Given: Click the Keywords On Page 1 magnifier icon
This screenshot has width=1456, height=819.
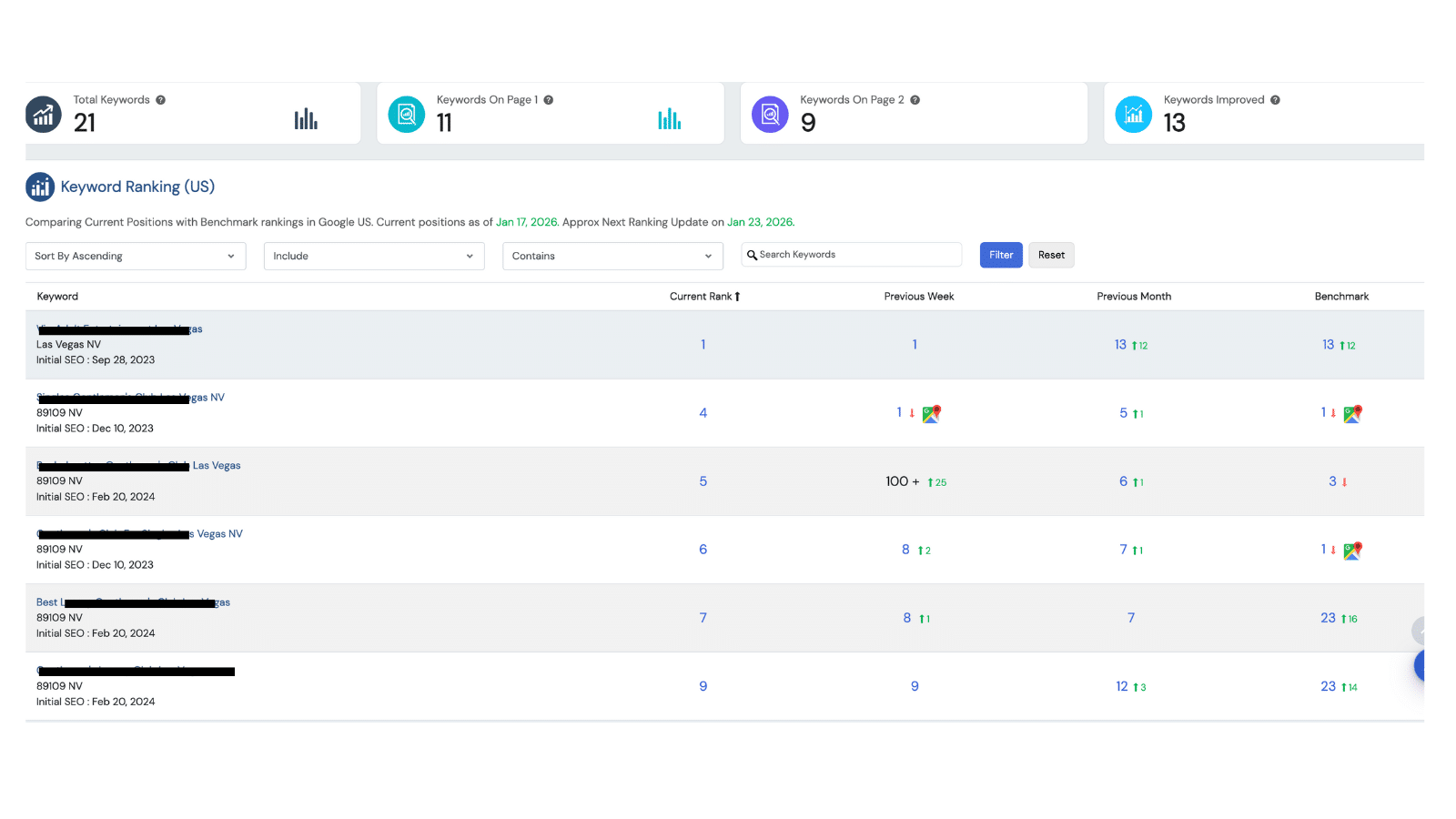Looking at the screenshot, I should click(406, 115).
